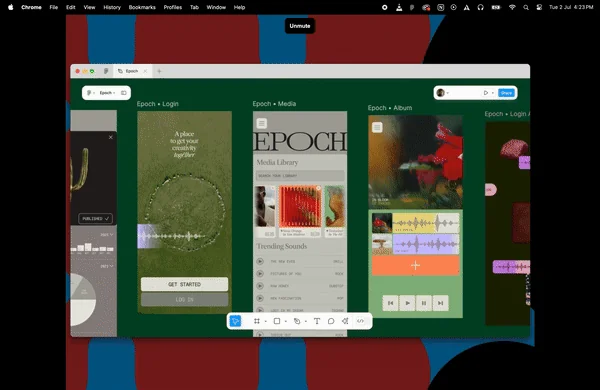Viewport: 600px width, 390px height.
Task: Open Pen tool options dropdown
Action: (305, 321)
